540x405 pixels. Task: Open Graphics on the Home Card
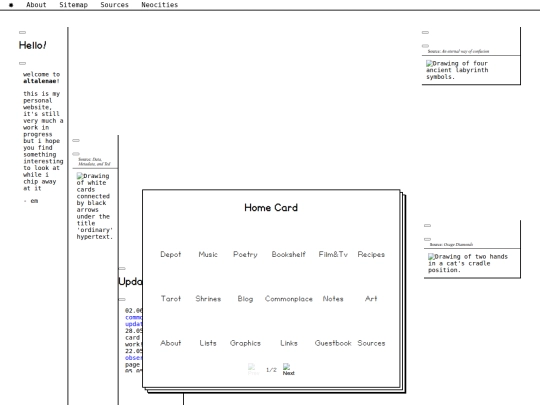point(245,343)
